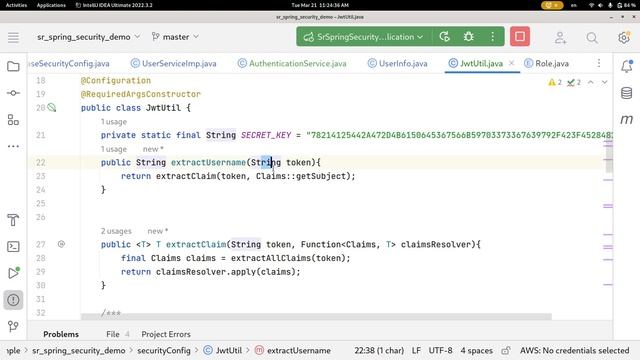Click extractUsername method breadcrumb
Image resolution: width=640 pixels, height=360 pixels.
pos(293,351)
